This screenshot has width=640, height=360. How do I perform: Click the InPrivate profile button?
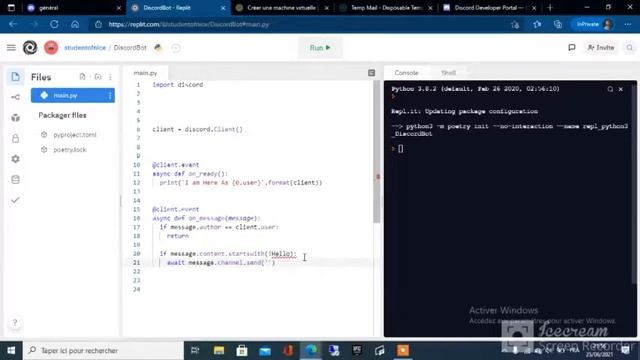(593, 24)
